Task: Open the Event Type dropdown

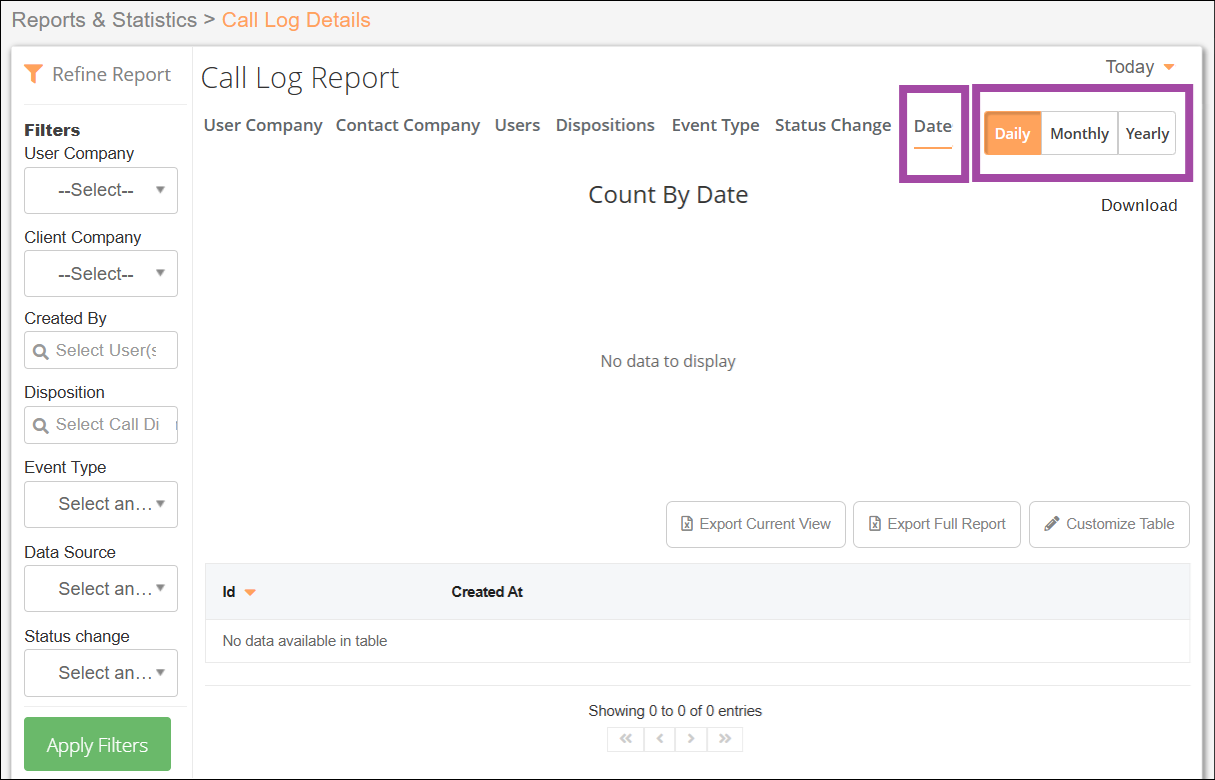Action: (x=101, y=504)
